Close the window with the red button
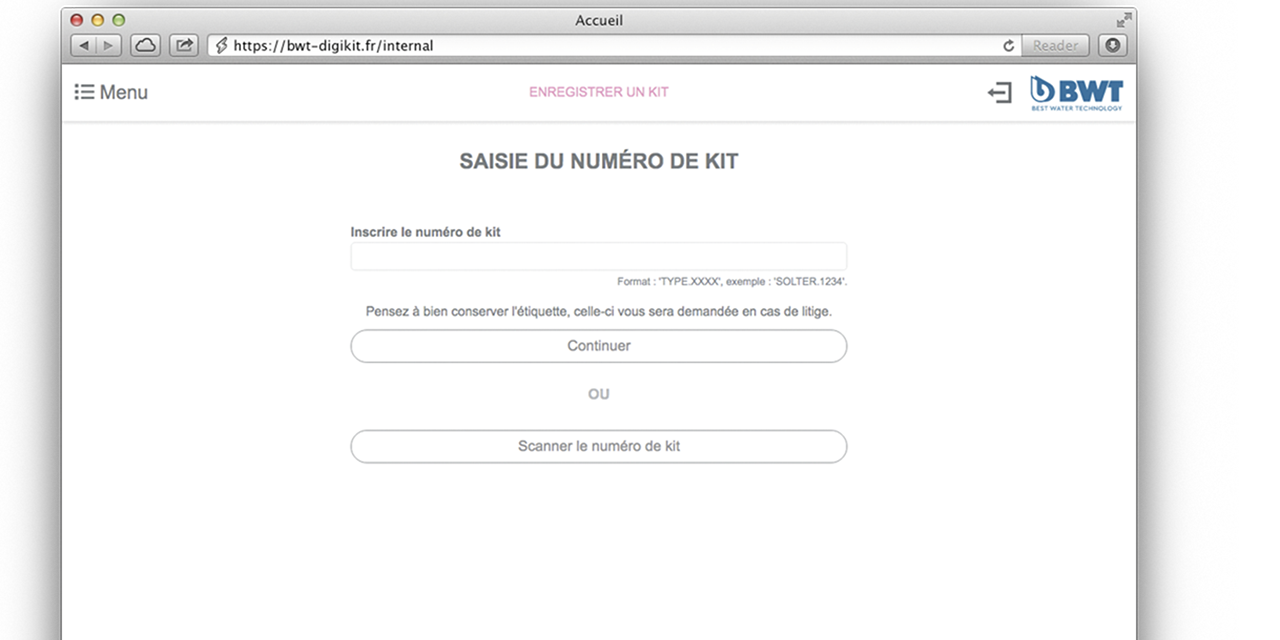 77,20
